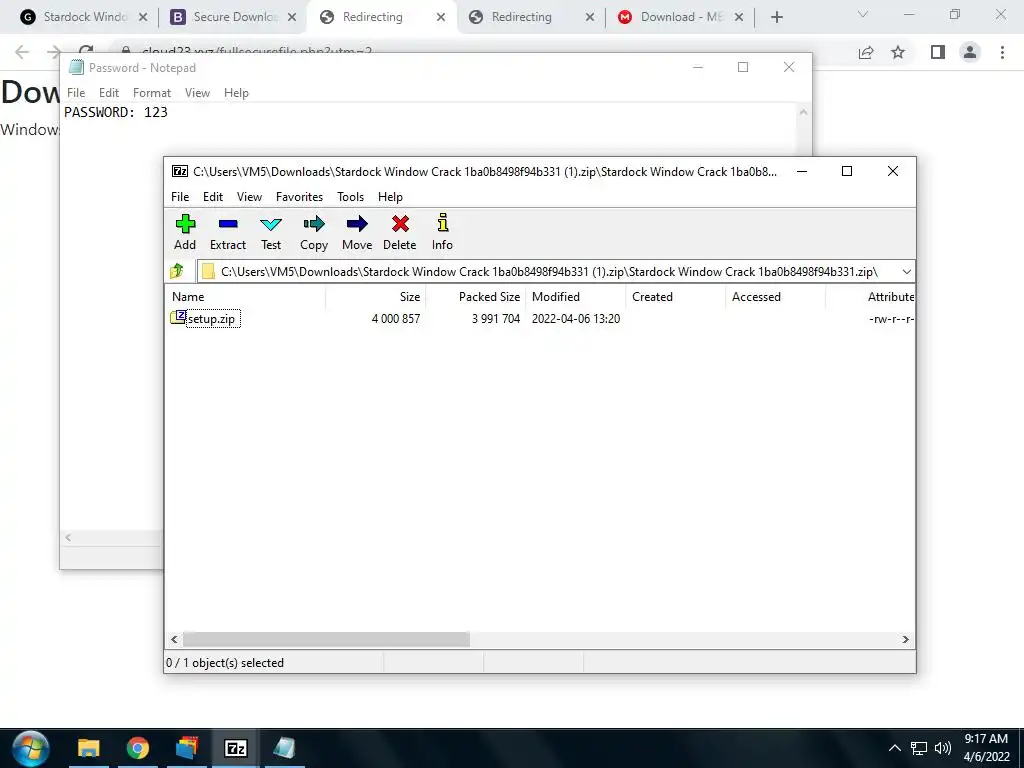Expand the 7-Zip address path dropdown

click(x=906, y=272)
